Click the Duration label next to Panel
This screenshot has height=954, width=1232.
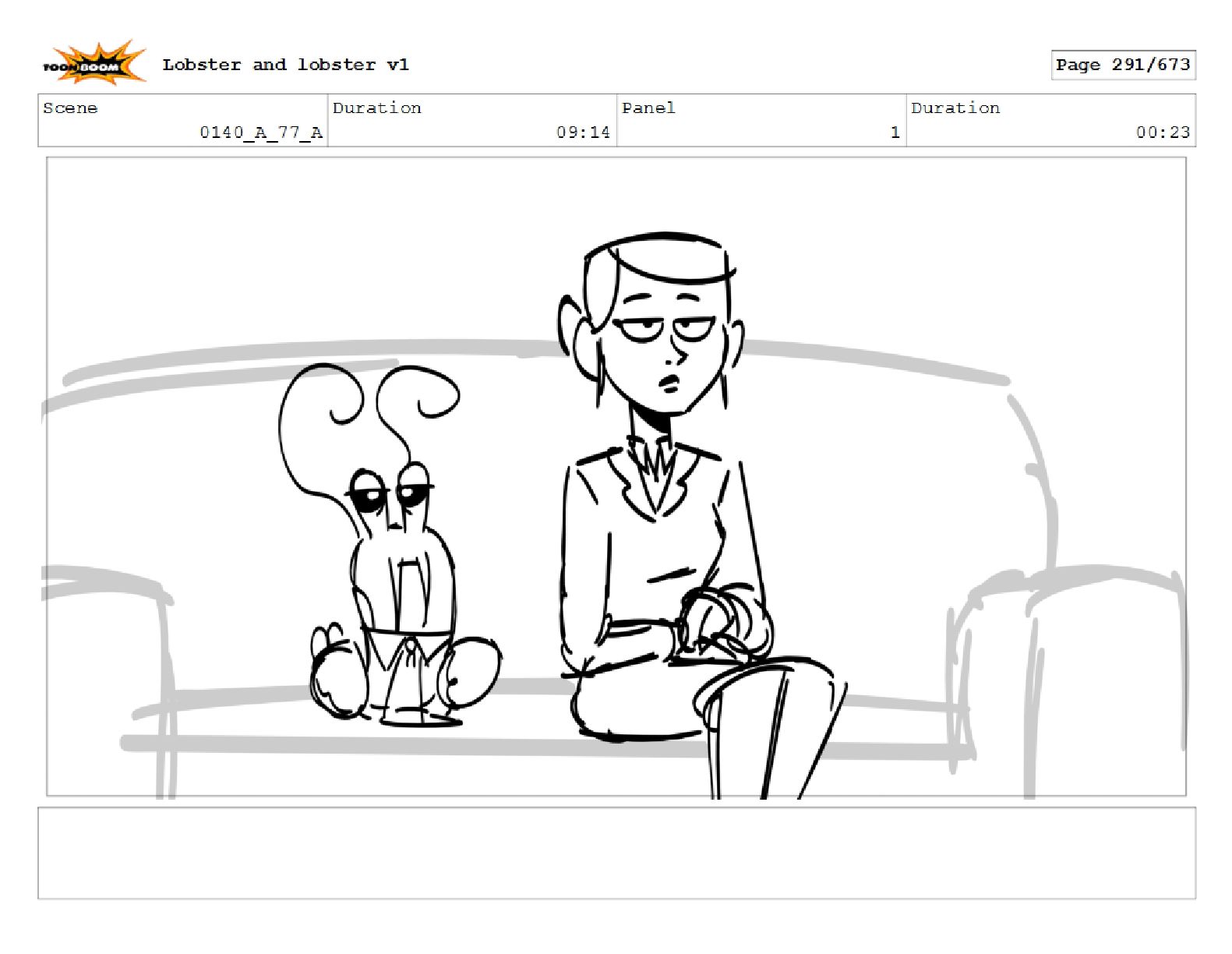click(x=955, y=108)
